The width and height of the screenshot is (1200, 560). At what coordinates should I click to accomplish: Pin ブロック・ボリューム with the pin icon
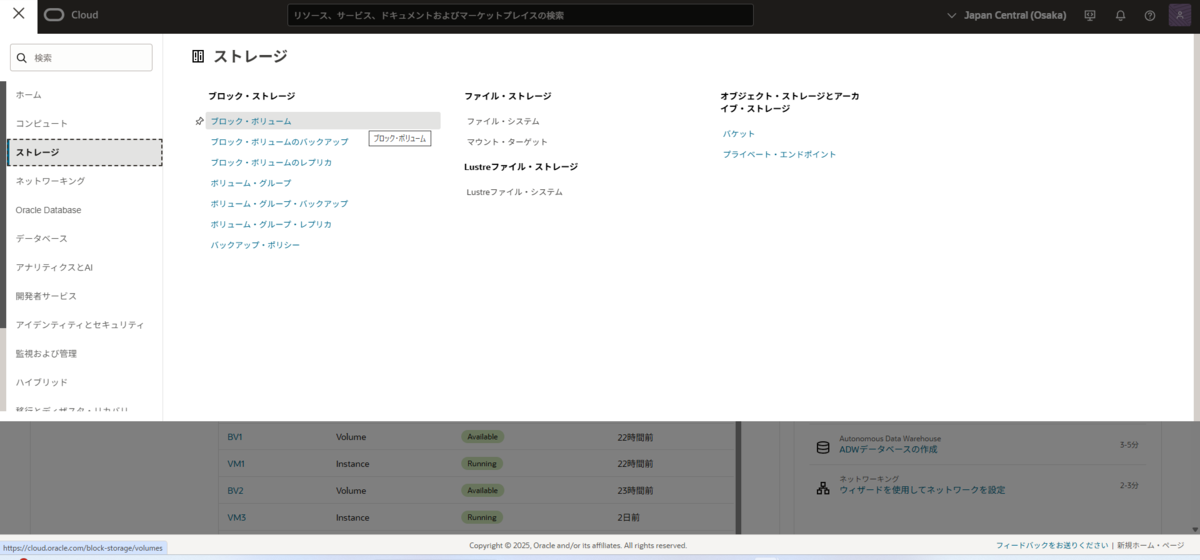[199, 121]
